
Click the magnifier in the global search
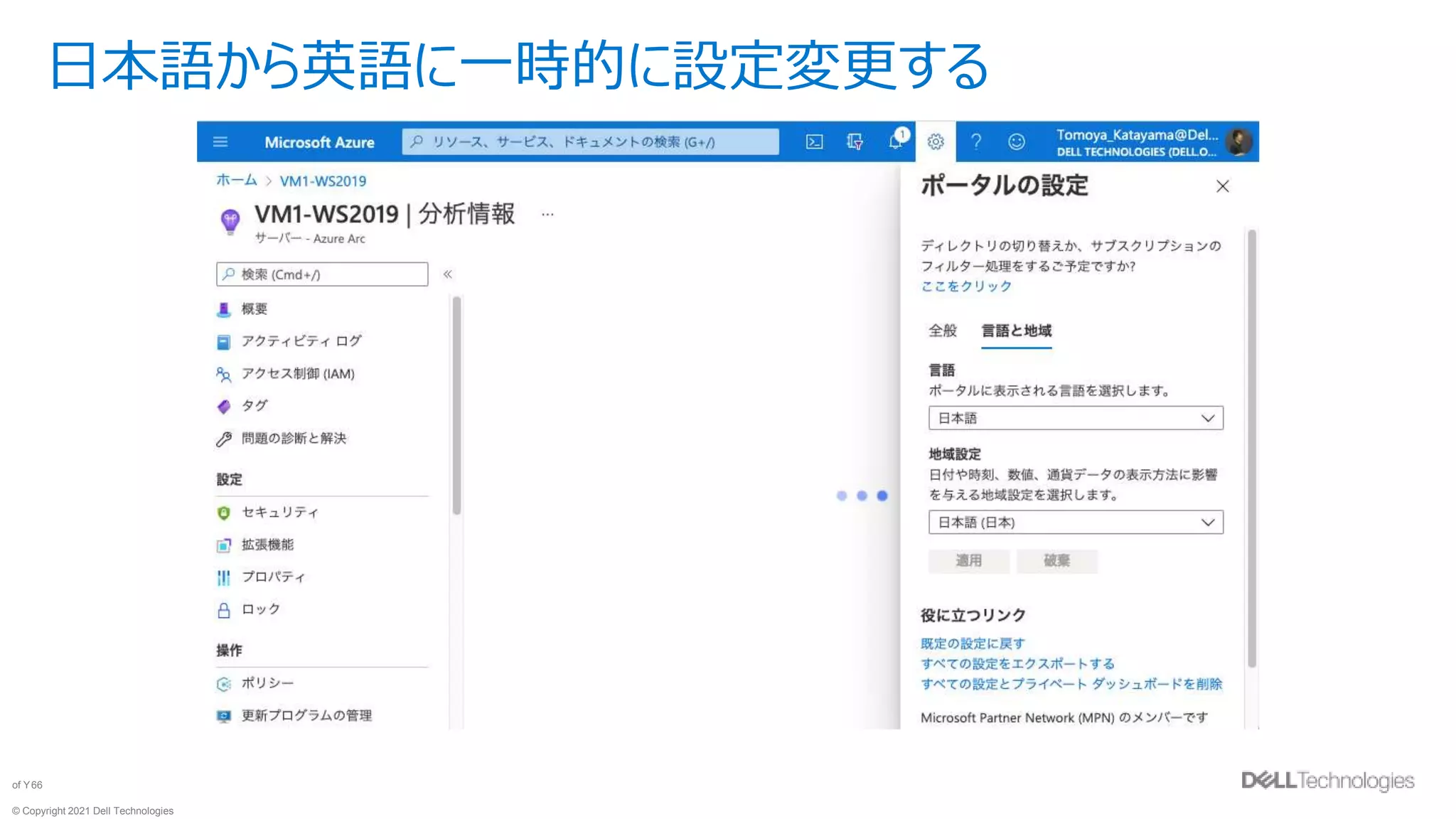click(x=417, y=141)
